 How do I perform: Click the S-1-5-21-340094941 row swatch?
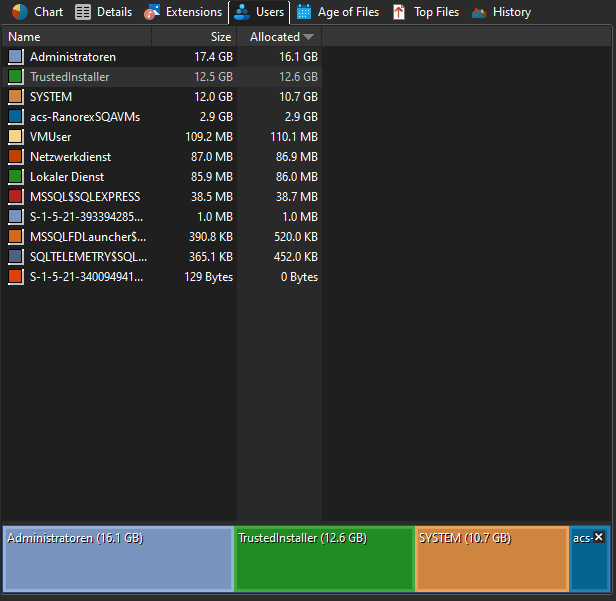[x=16, y=277]
